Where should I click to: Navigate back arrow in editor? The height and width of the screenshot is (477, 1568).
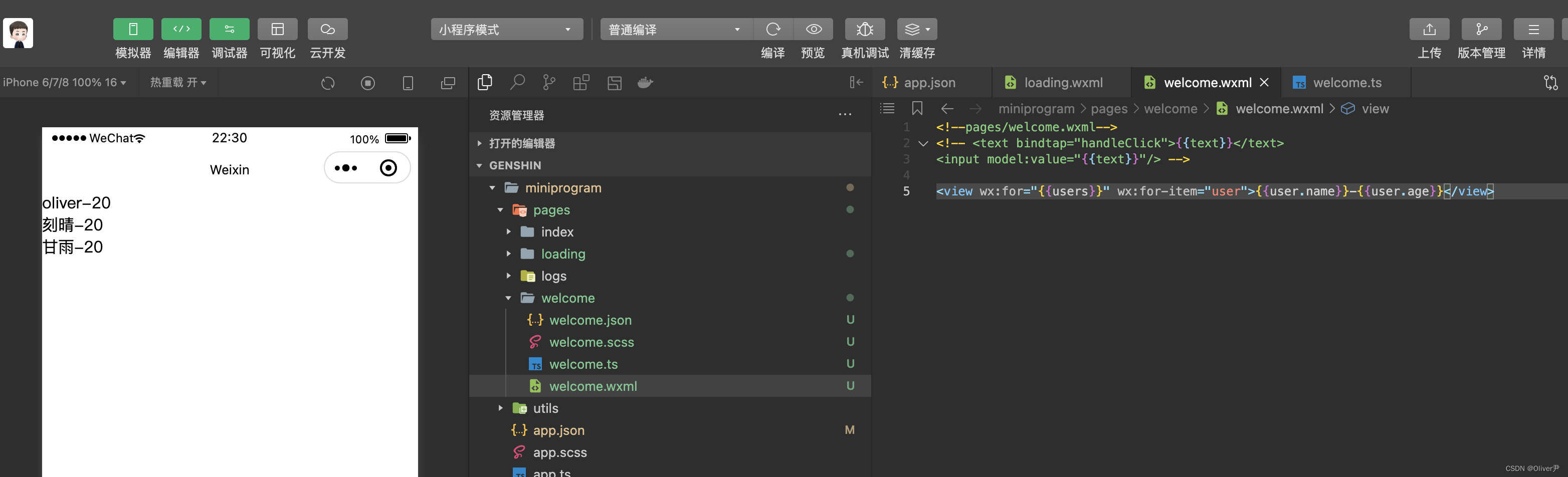coord(947,108)
